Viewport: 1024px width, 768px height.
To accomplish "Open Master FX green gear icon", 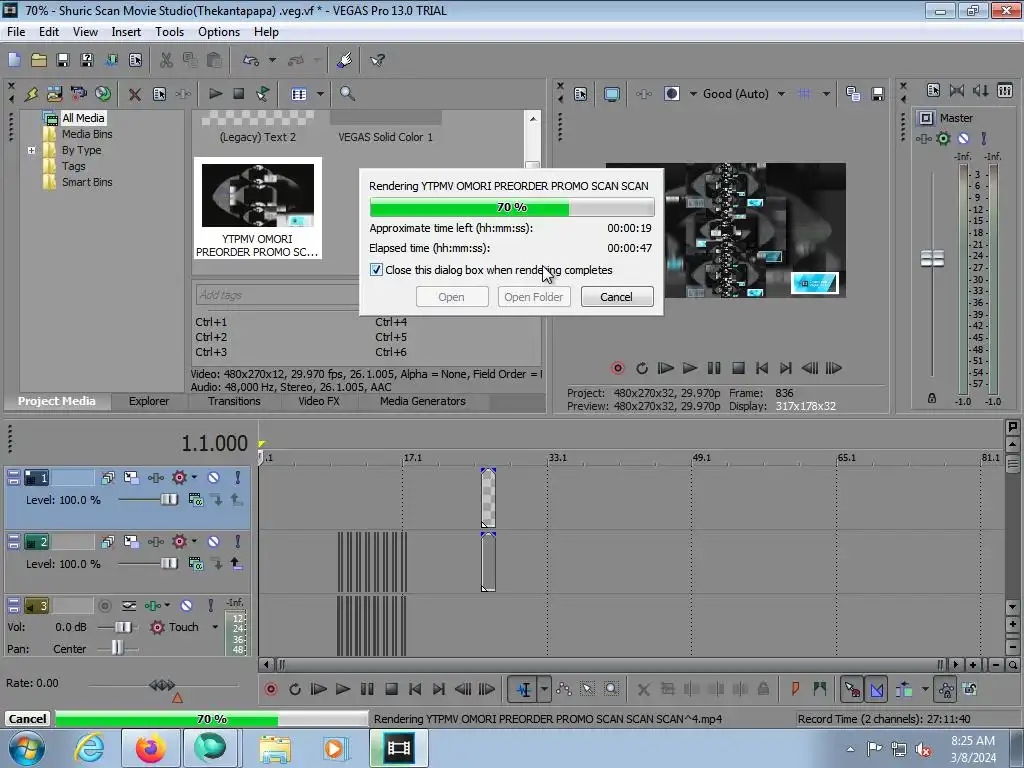I will (943, 138).
